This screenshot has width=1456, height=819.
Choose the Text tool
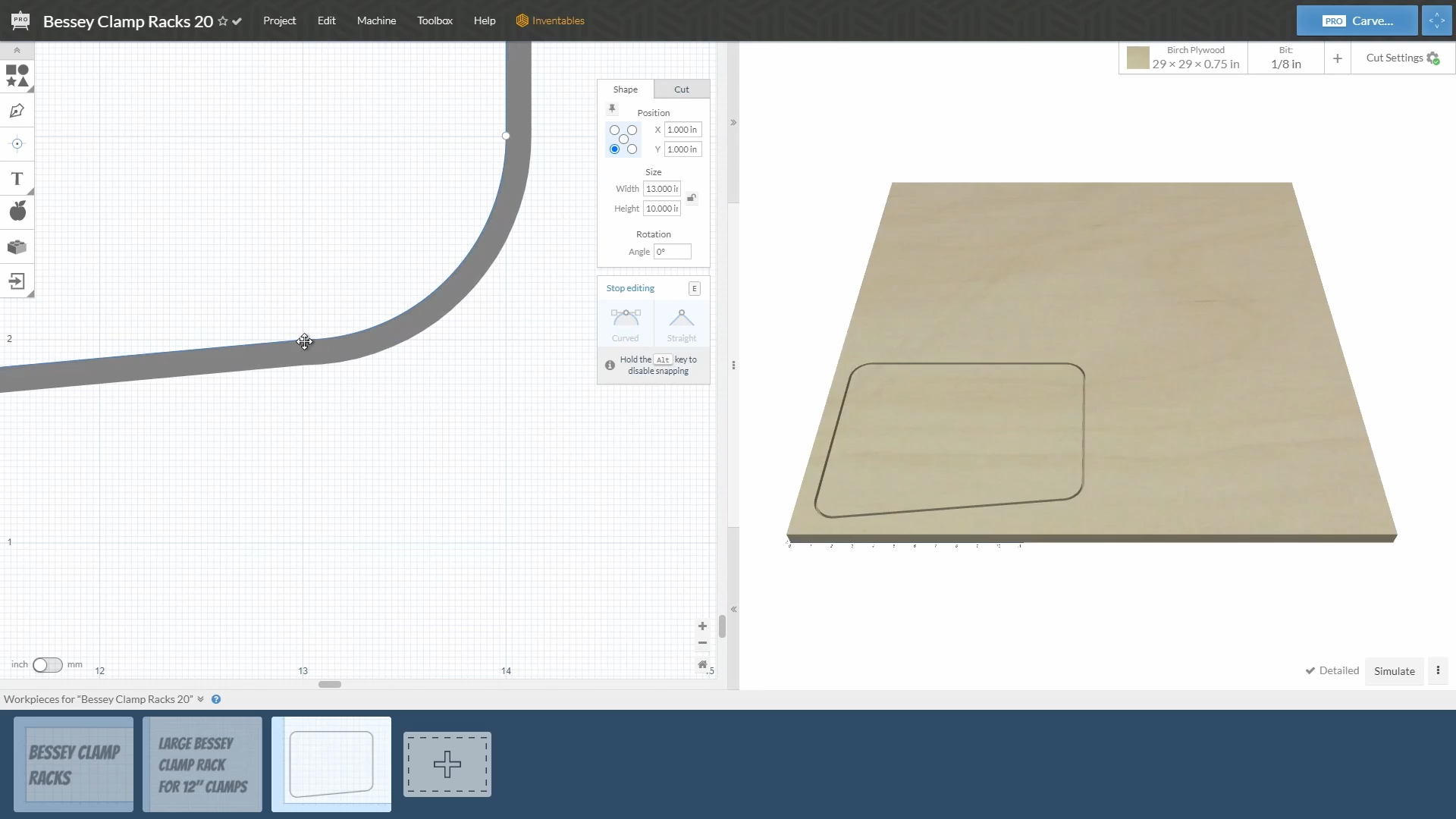[x=17, y=179]
